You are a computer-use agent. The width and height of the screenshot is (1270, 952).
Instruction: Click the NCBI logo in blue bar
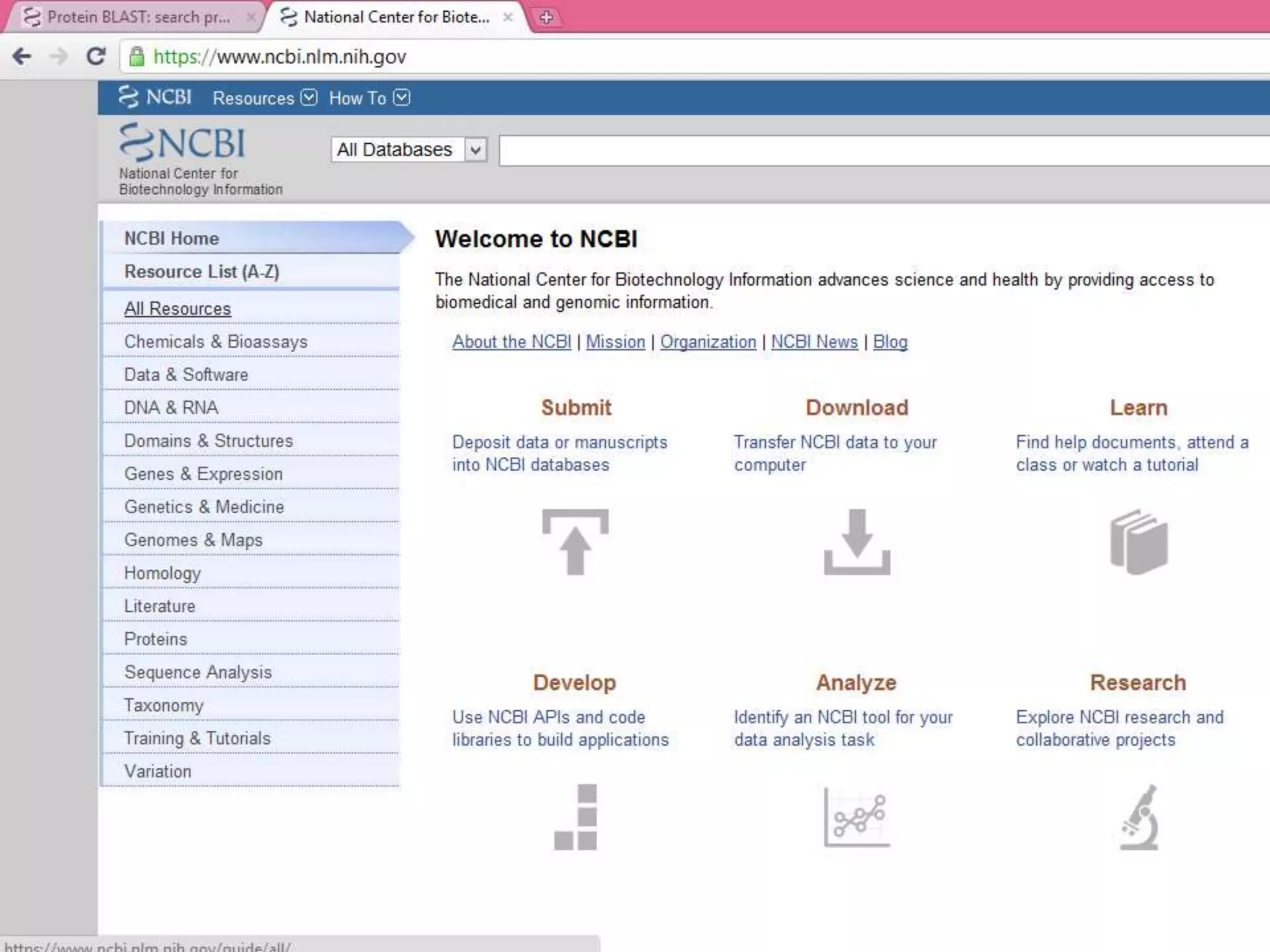point(155,97)
